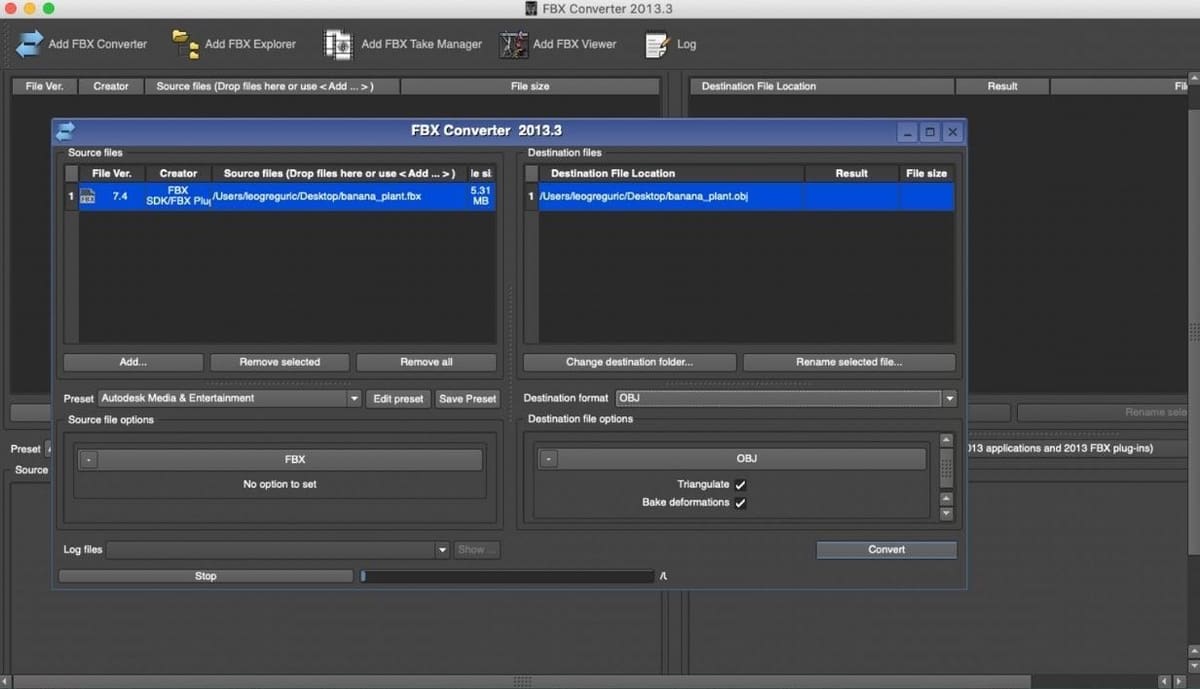
Task: Select Autodesk Media & Entertainment preset field
Action: tap(229, 398)
